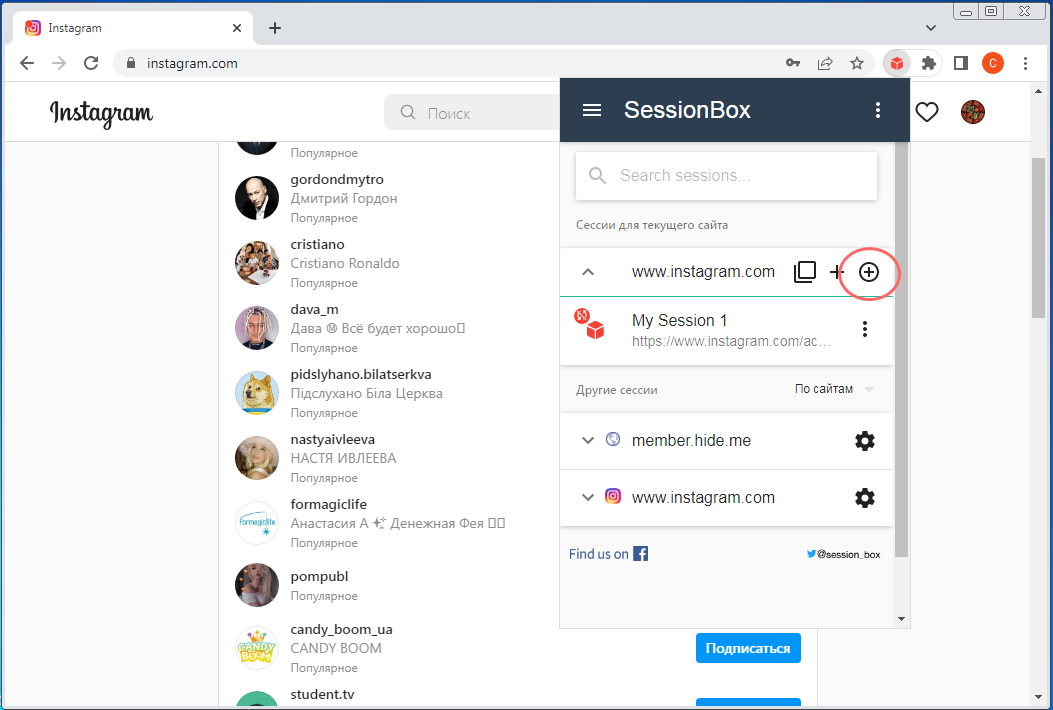Open the tab search chevron dropdown
The height and width of the screenshot is (710, 1053).
click(931, 28)
